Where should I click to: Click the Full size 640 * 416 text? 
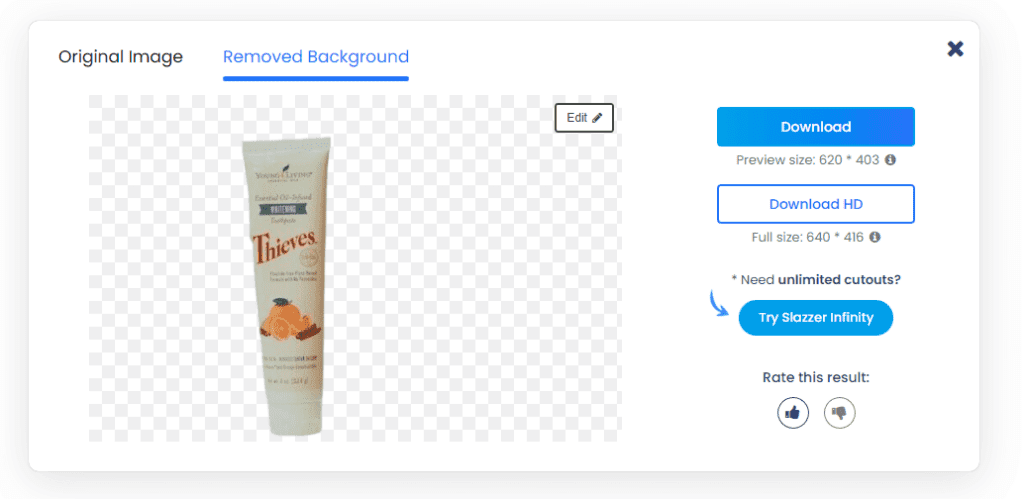pyautogui.click(x=808, y=237)
